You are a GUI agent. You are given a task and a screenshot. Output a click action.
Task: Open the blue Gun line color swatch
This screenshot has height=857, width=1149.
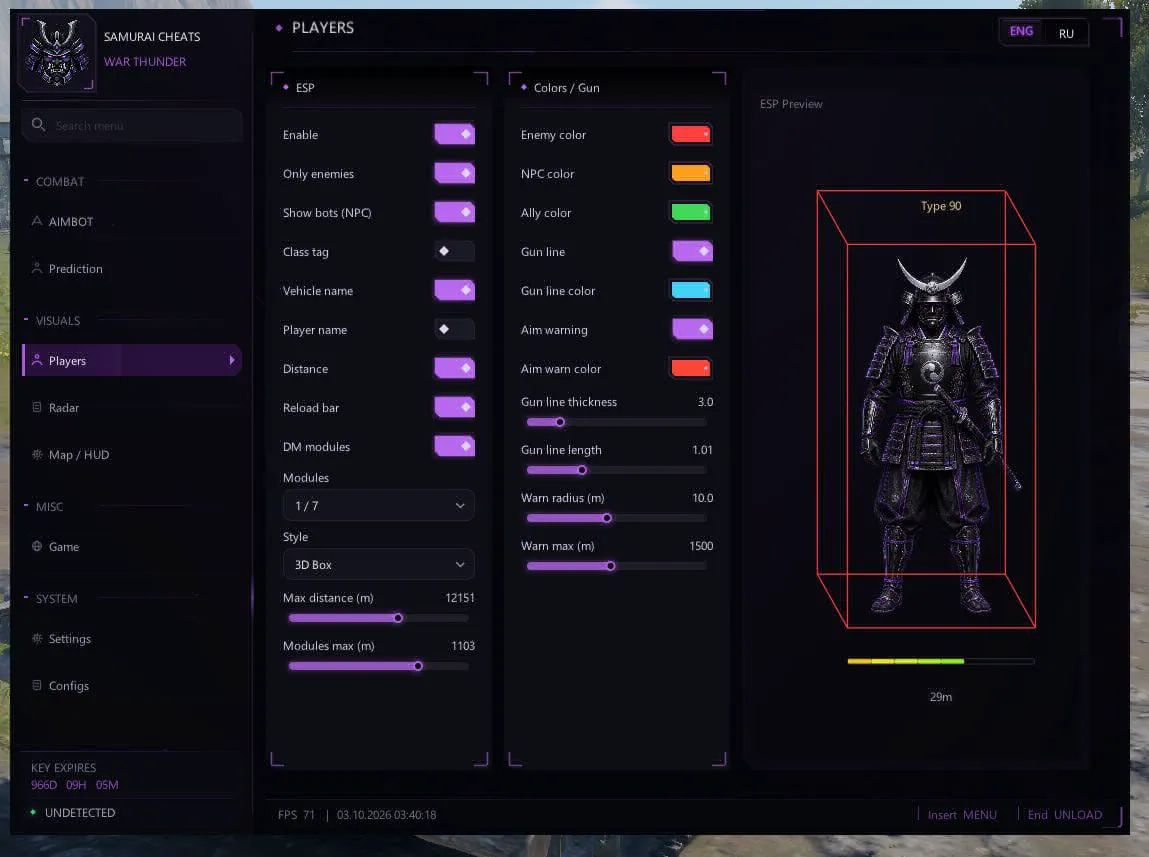coord(691,290)
